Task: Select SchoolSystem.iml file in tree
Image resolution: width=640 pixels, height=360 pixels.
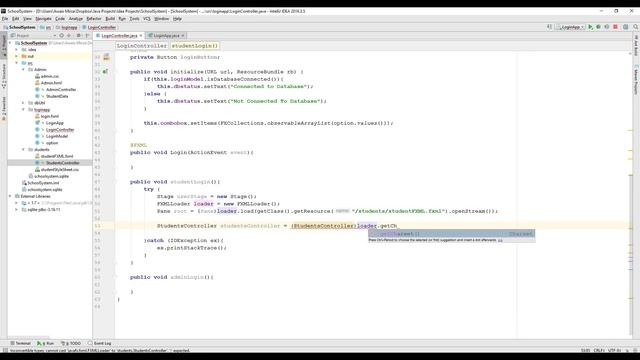Action: tap(43, 183)
